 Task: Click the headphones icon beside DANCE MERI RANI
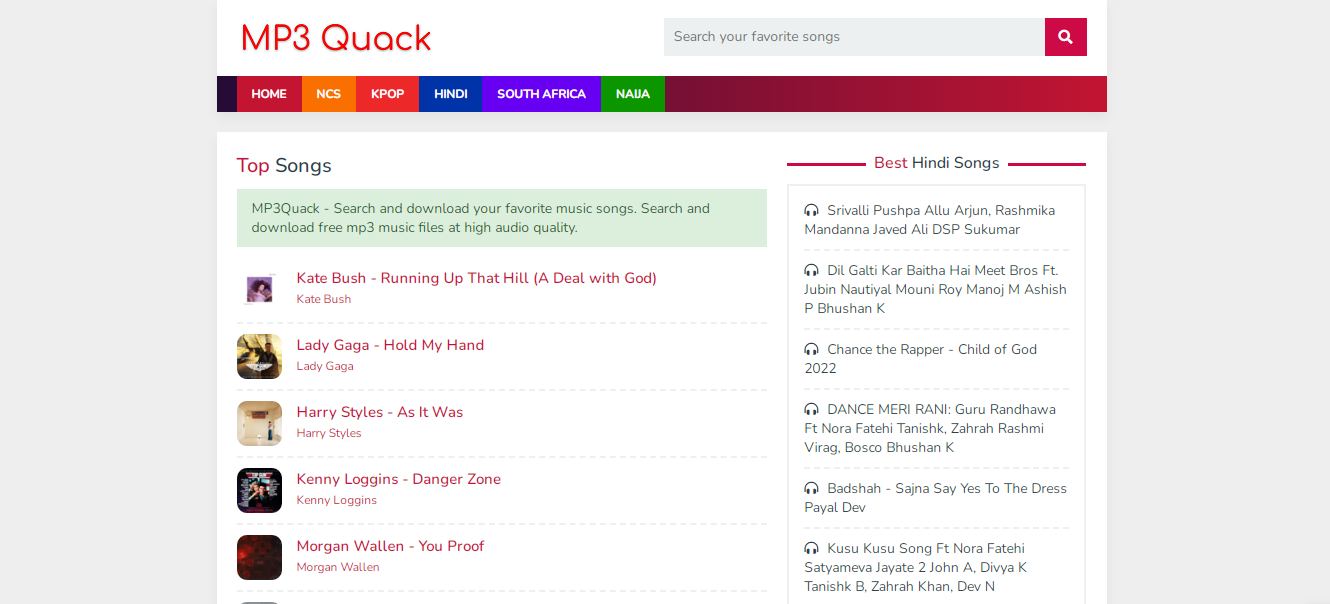[x=811, y=410]
